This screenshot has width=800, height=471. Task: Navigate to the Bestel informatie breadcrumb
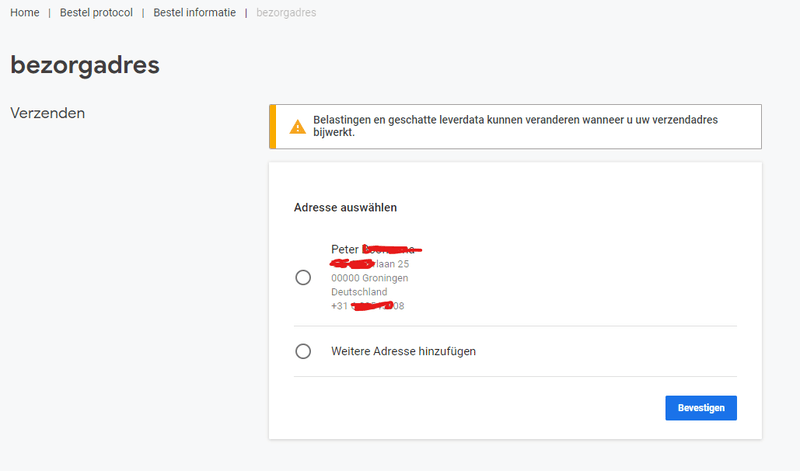195,13
